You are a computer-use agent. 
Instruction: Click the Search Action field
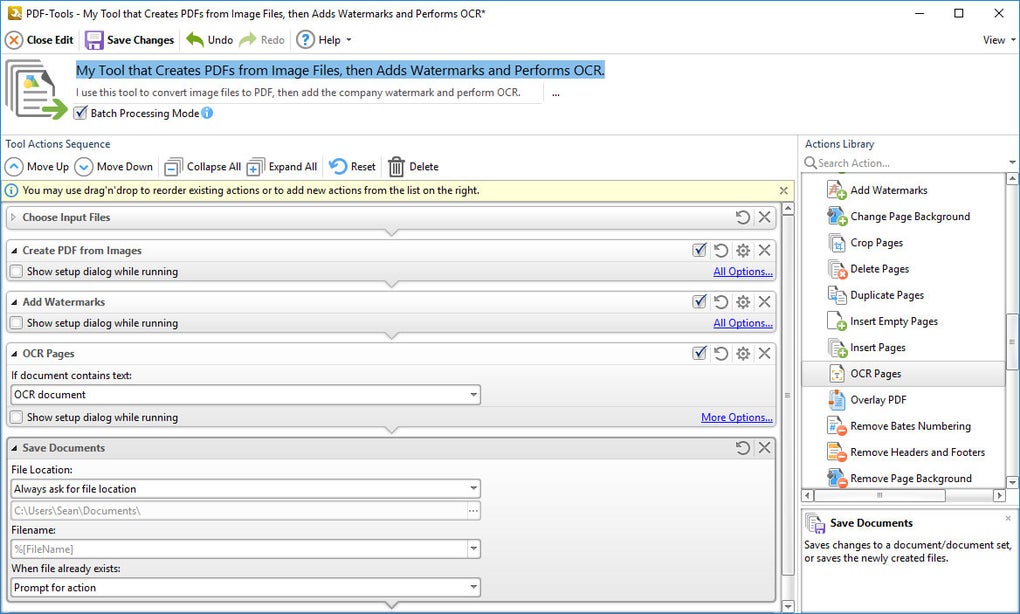point(907,163)
